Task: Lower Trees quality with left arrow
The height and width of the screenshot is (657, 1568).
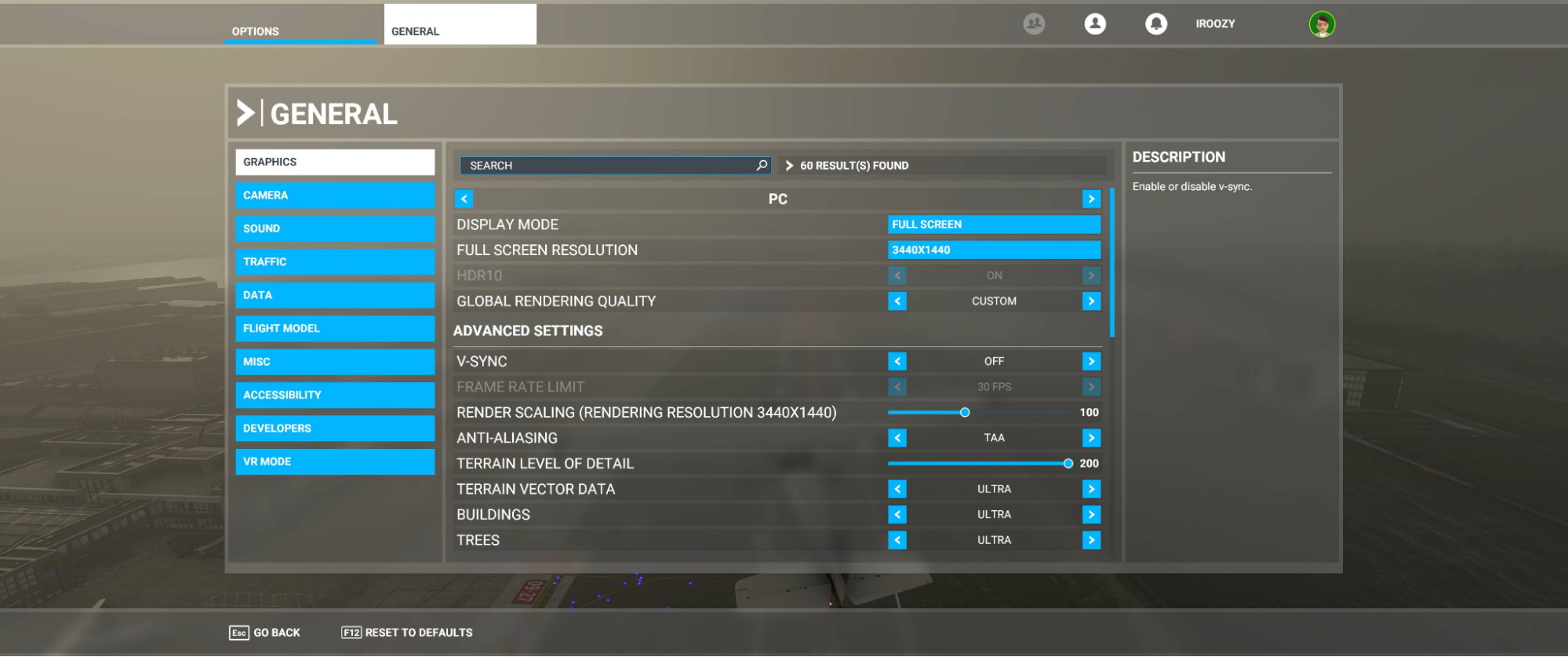Action: (x=897, y=540)
